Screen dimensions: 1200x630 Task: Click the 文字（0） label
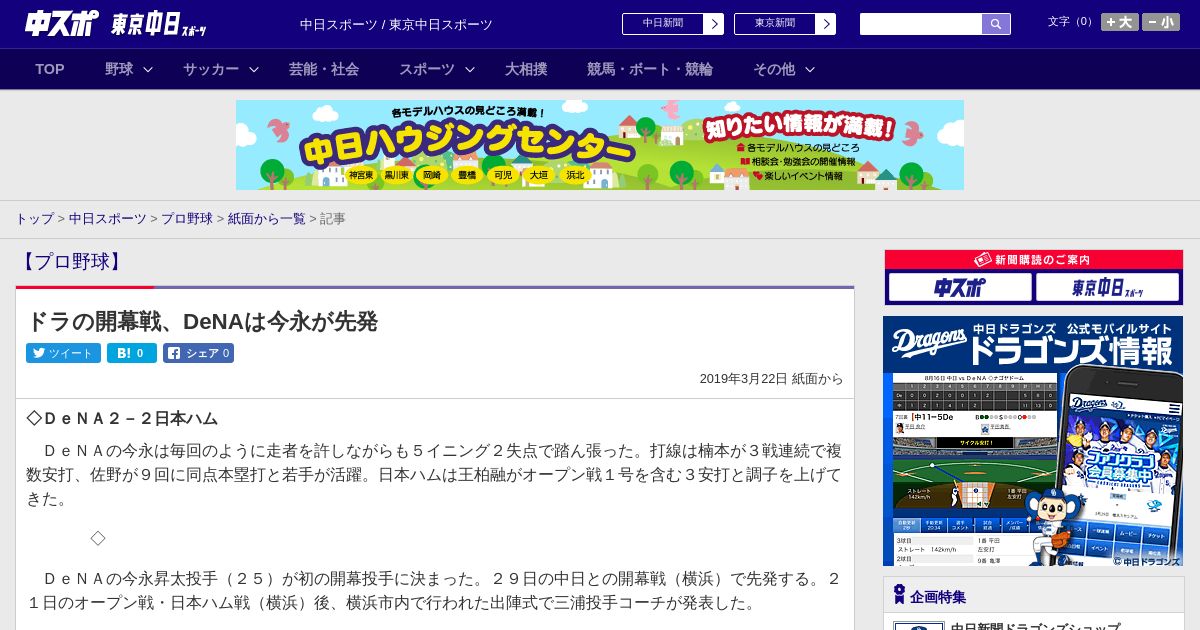(x=1072, y=22)
